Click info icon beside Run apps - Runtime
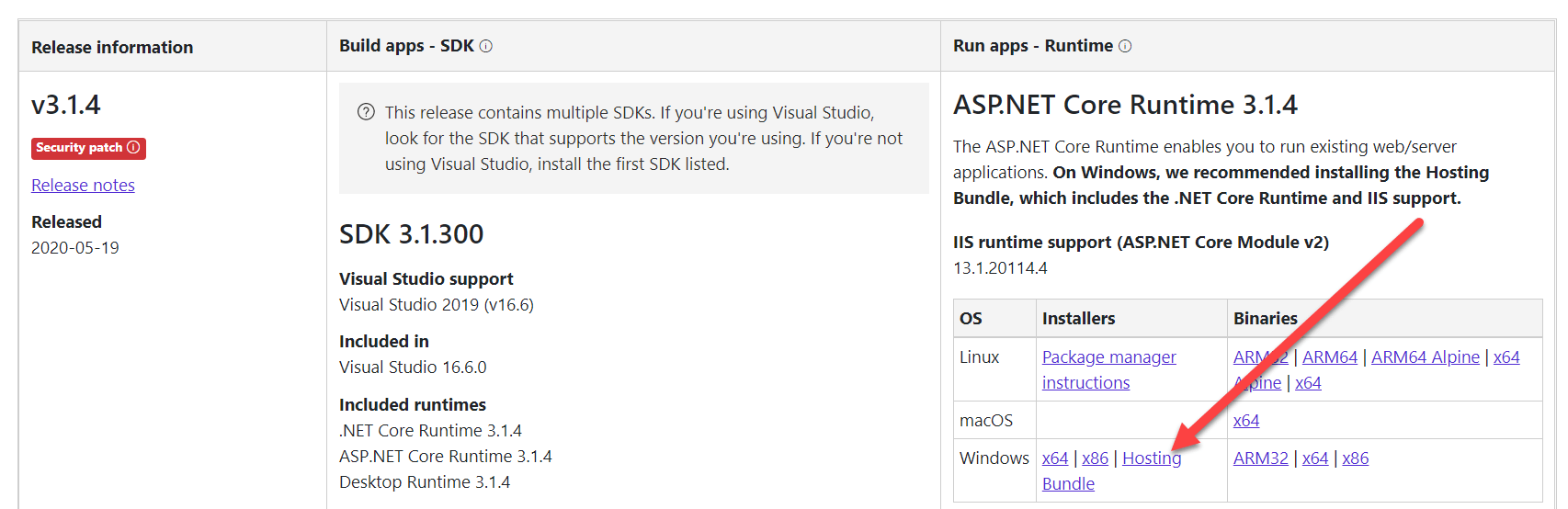The height and width of the screenshot is (509, 1568). (1125, 46)
